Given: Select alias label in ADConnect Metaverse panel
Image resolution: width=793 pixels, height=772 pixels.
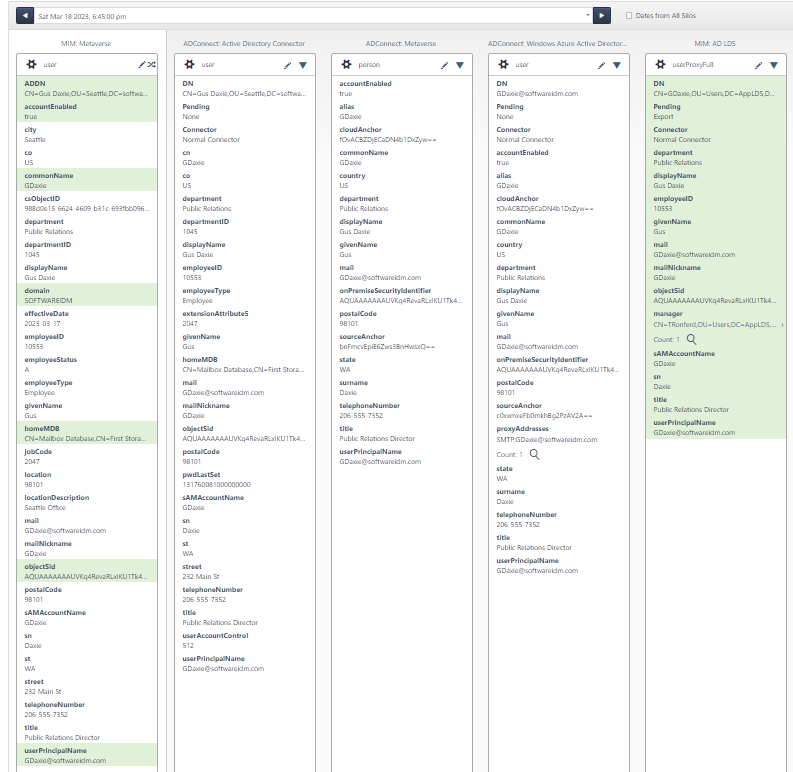Looking at the screenshot, I should 347,107.
